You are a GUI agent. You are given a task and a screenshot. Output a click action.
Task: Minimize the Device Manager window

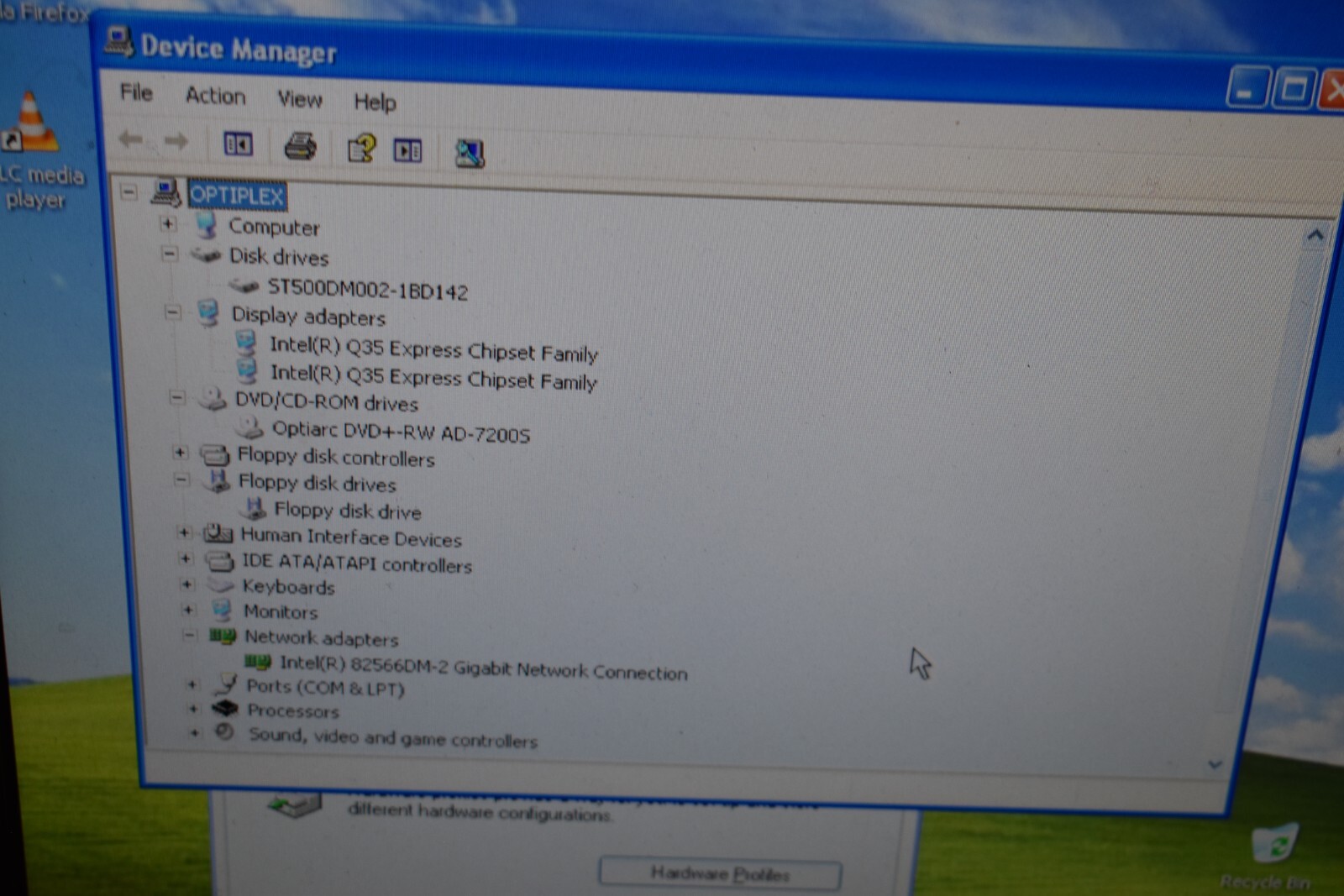click(1247, 87)
